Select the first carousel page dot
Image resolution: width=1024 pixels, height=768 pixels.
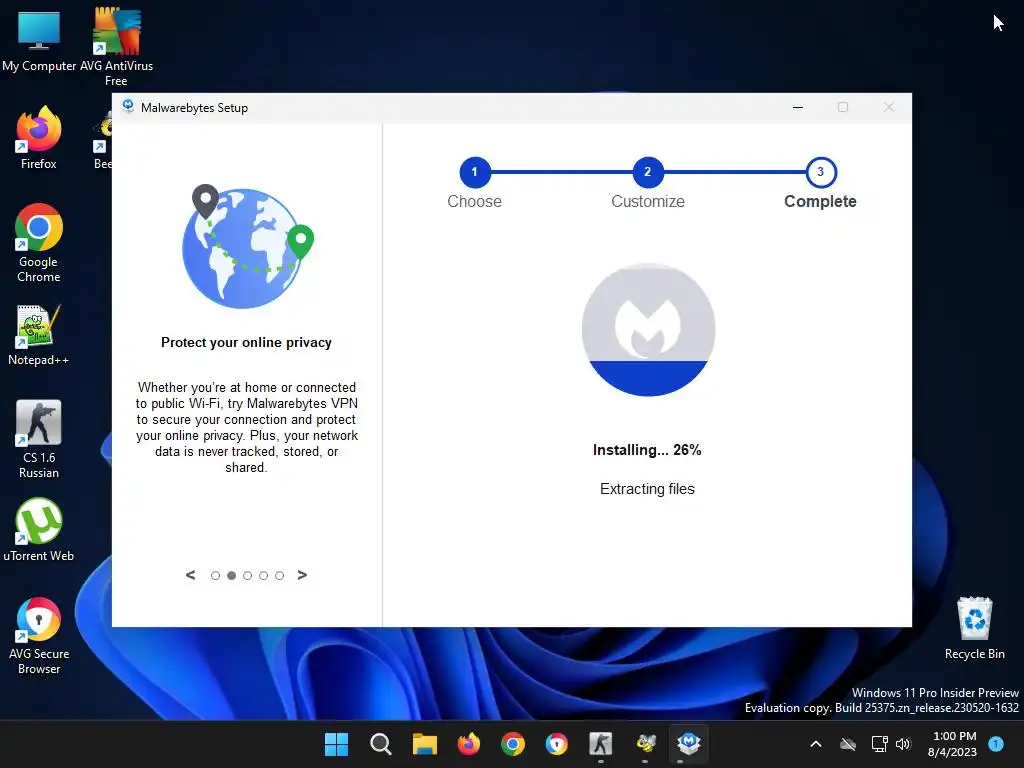coord(215,575)
